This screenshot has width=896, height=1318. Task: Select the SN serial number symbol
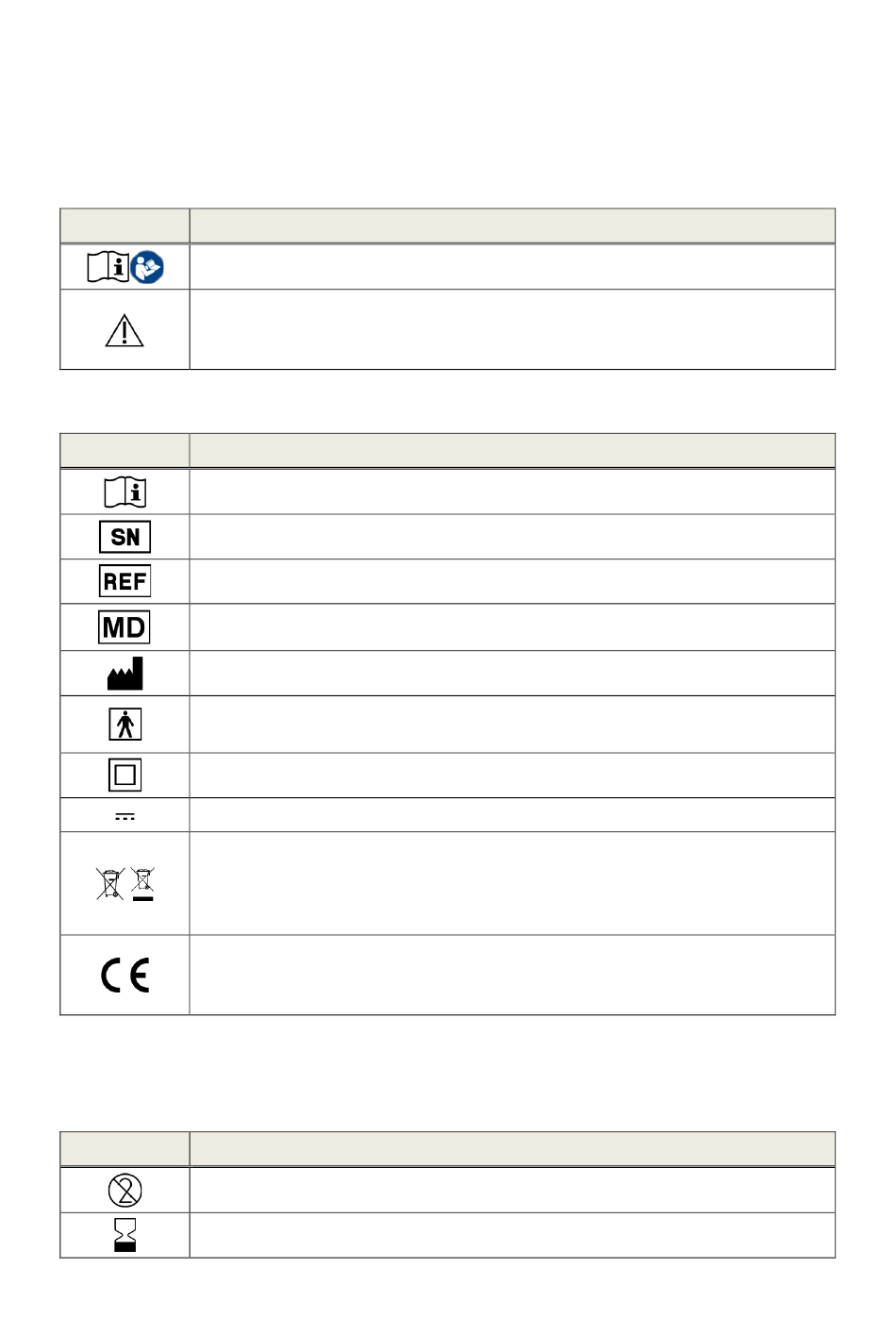tap(124, 537)
